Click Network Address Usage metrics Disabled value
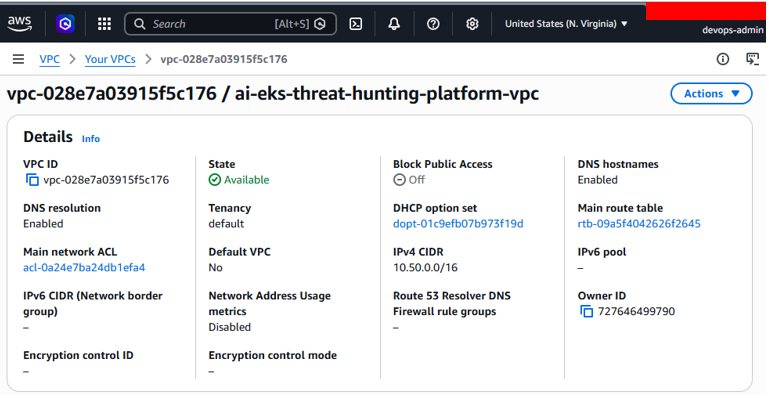This screenshot has width=769, height=398. click(230, 327)
